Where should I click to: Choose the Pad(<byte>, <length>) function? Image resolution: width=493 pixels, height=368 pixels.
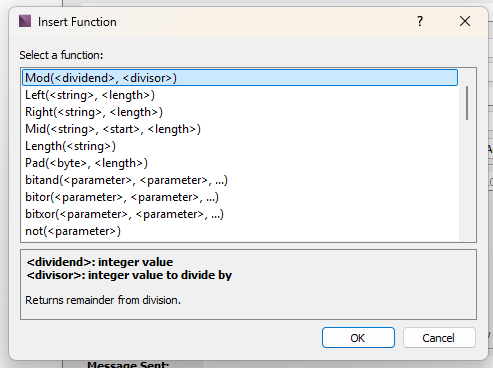click(240, 163)
